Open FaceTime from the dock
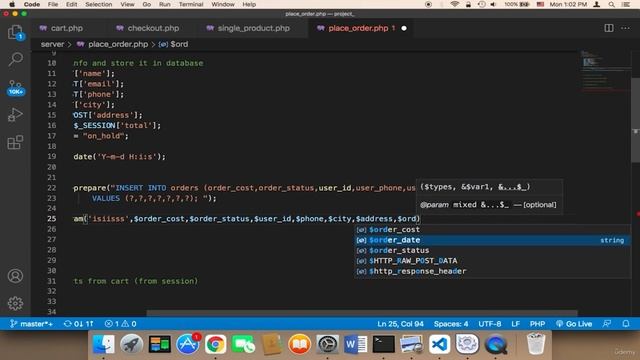Viewport: 640px width, 360px height. point(243,344)
